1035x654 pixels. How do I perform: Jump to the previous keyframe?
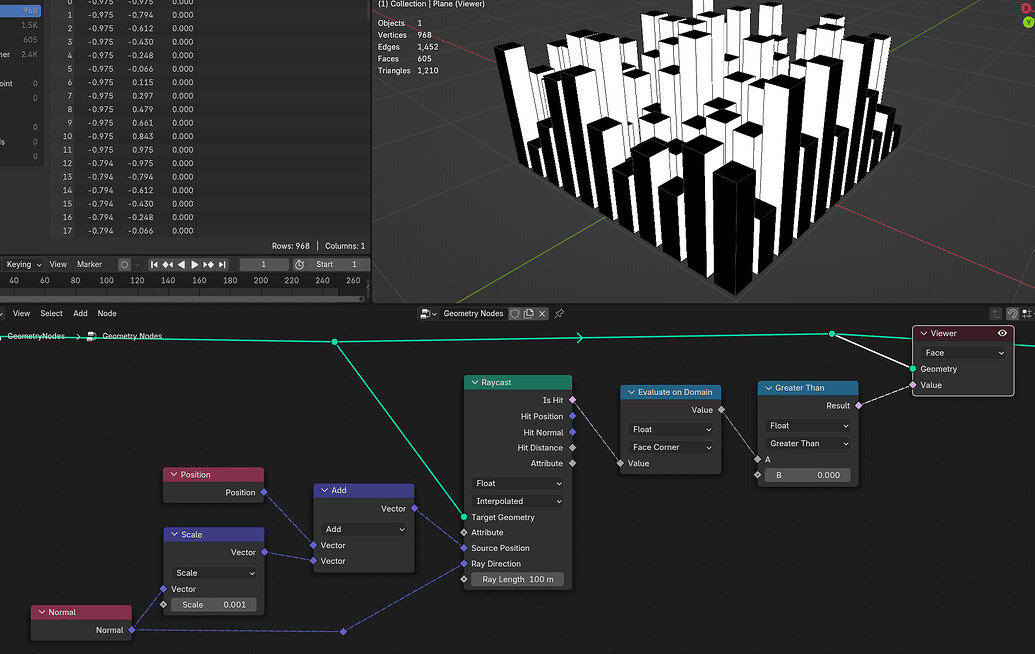coord(168,265)
